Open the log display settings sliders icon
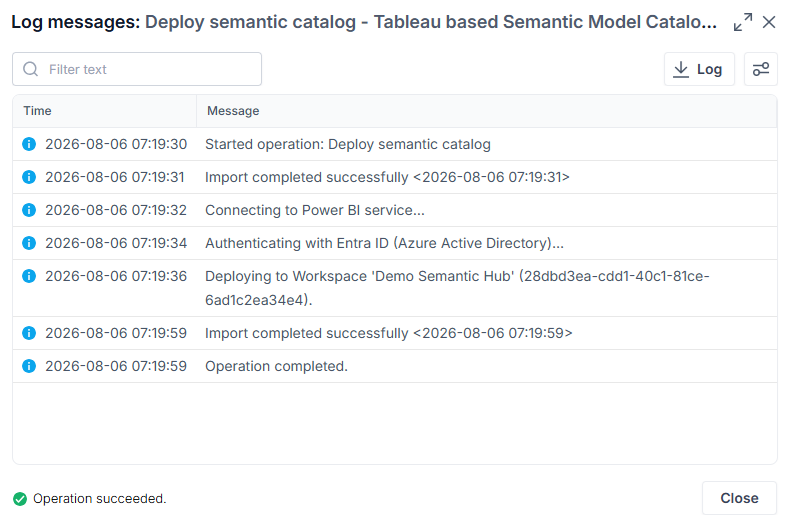Viewport: 789px width, 524px height. click(x=761, y=69)
